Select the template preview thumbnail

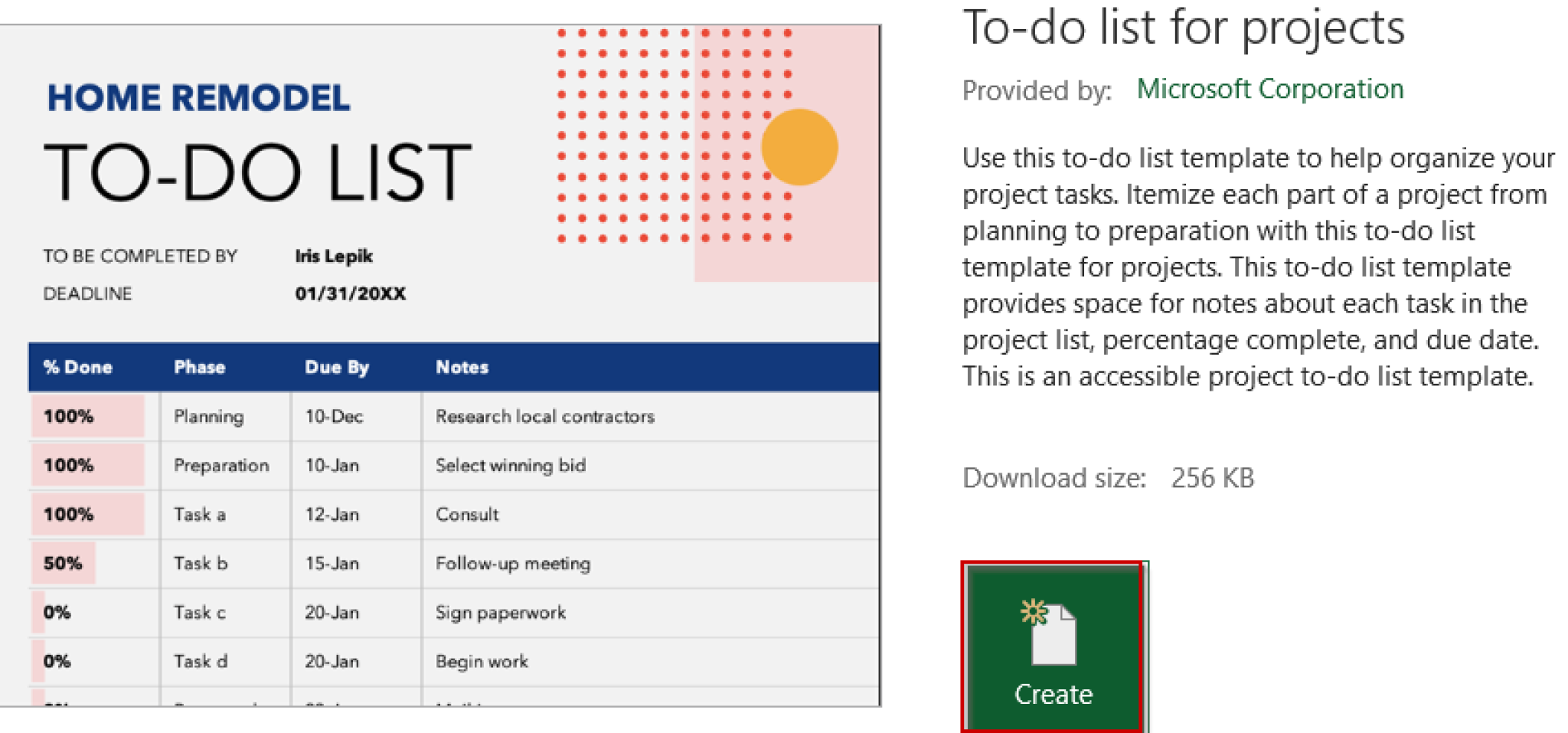click(x=440, y=360)
